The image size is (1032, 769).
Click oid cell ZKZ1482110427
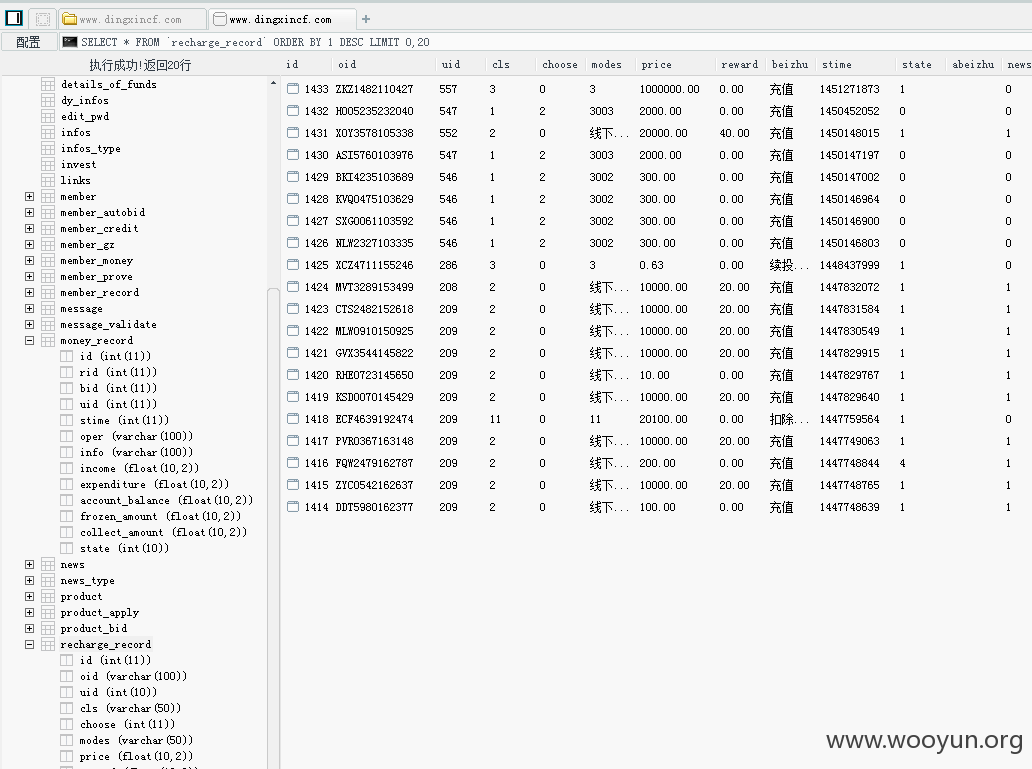(374, 89)
